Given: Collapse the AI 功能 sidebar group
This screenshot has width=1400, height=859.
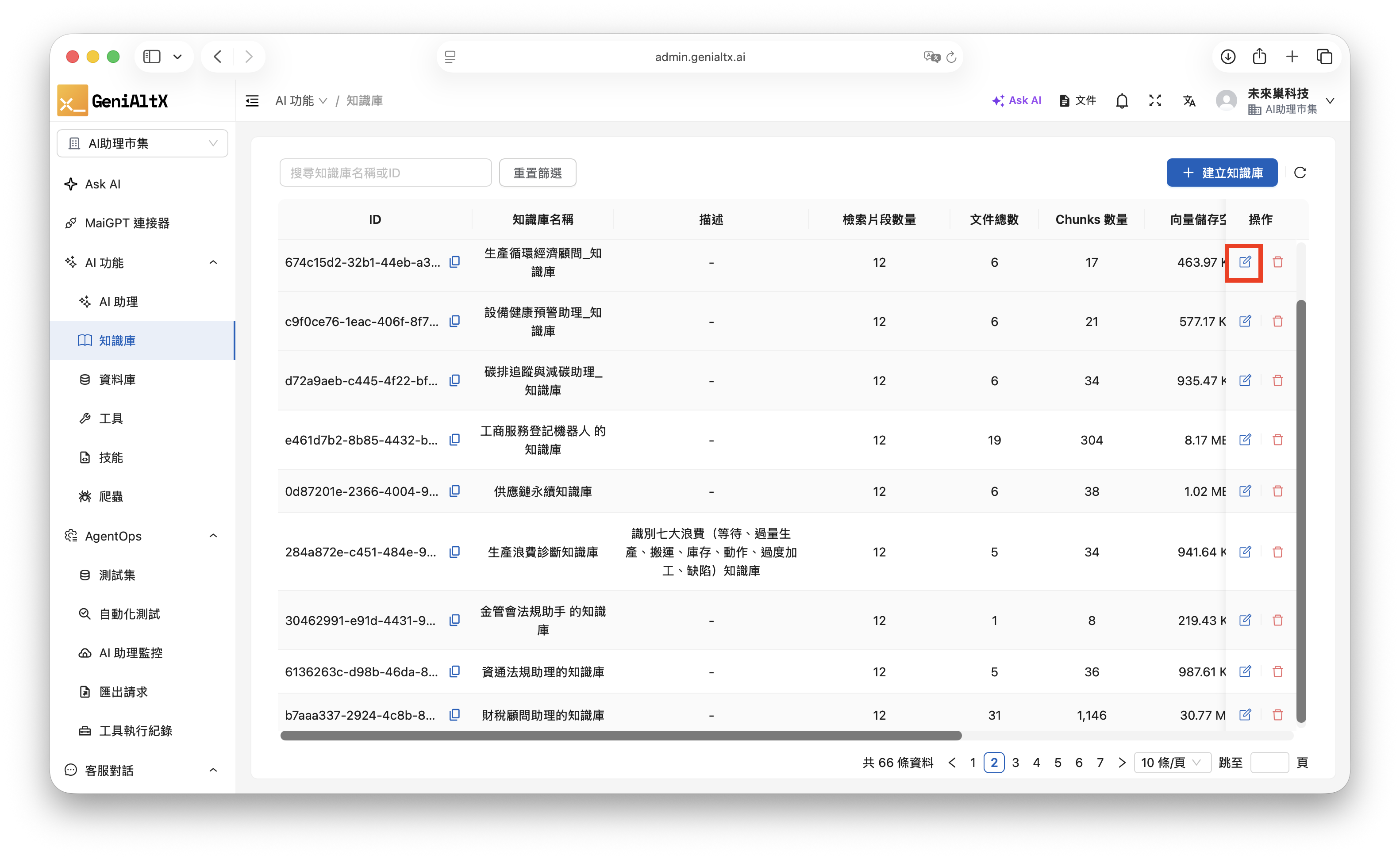Looking at the screenshot, I should [x=213, y=262].
